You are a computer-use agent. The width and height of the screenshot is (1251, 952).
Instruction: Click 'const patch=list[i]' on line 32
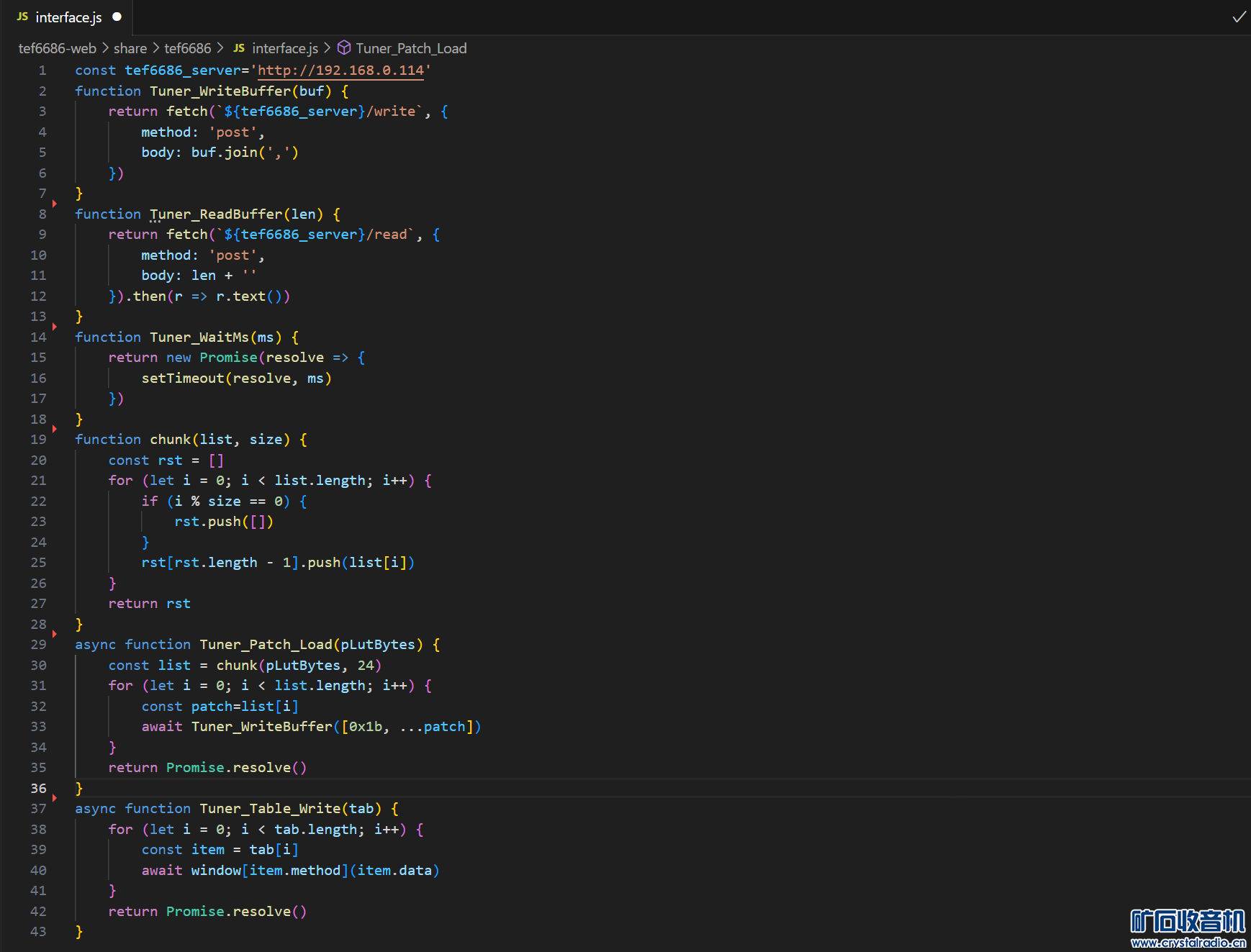coord(220,707)
